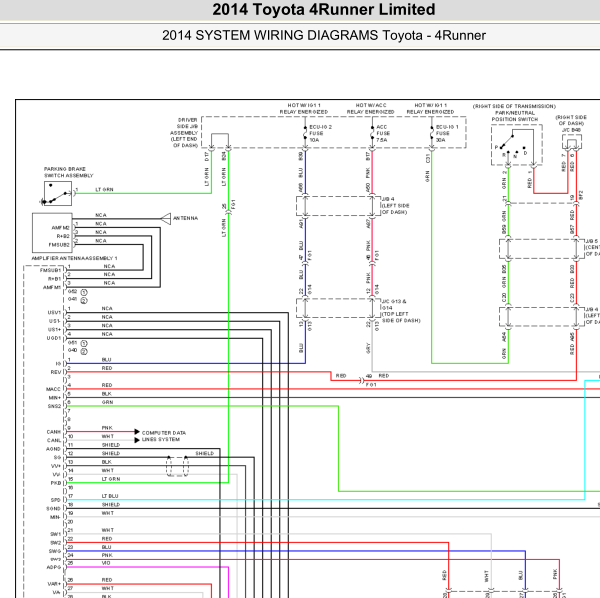Select the Driver Side J/B Assembly label
The height and width of the screenshot is (598, 600).
(x=184, y=133)
